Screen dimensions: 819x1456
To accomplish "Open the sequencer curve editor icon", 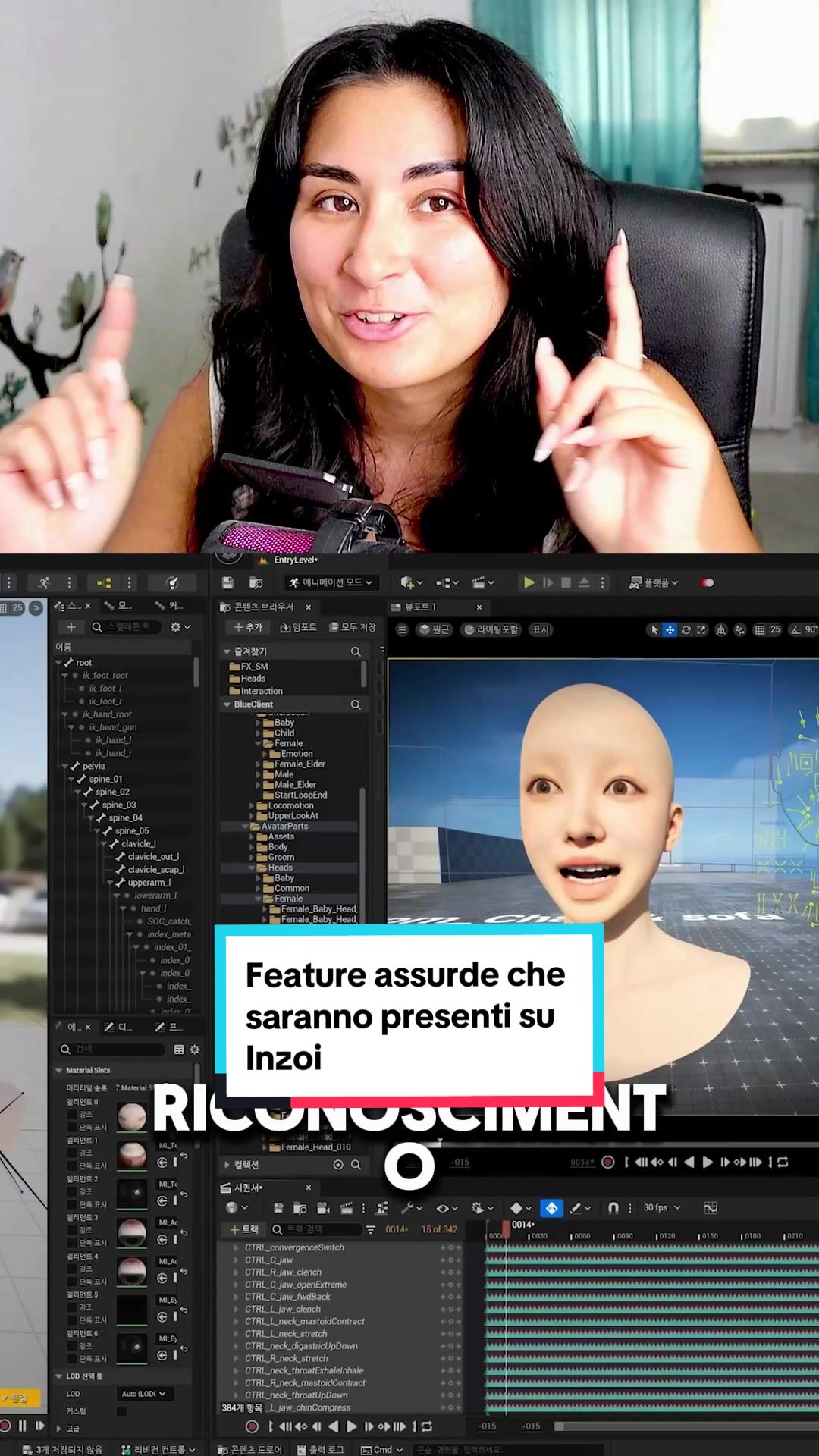I will [711, 1207].
